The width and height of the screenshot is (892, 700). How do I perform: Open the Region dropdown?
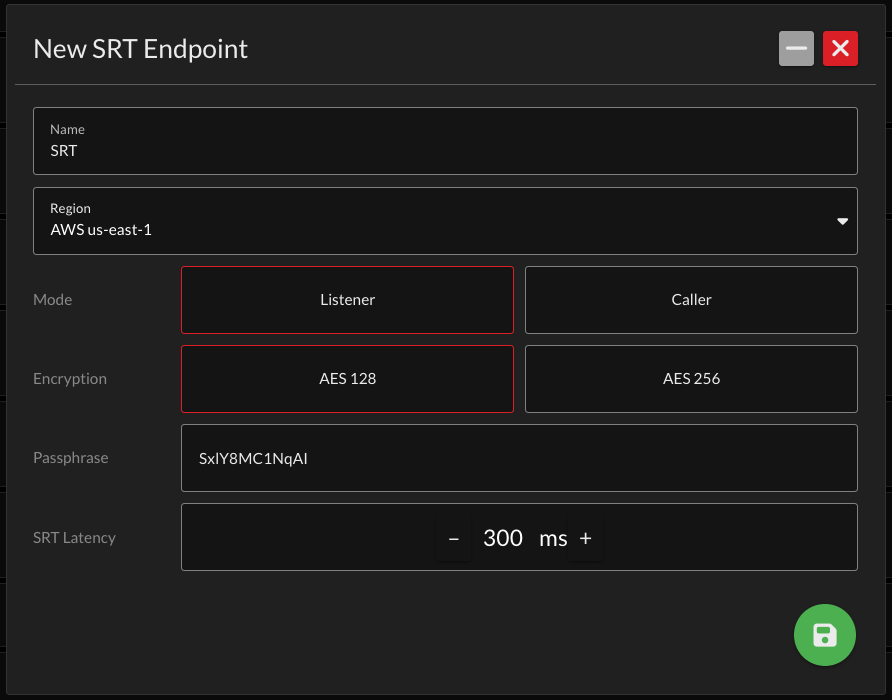(446, 221)
